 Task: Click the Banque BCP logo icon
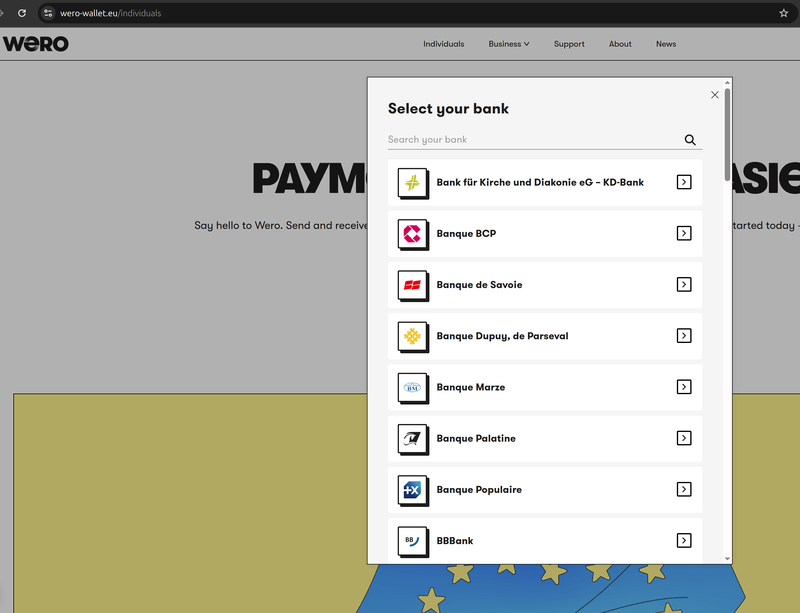pyautogui.click(x=413, y=234)
